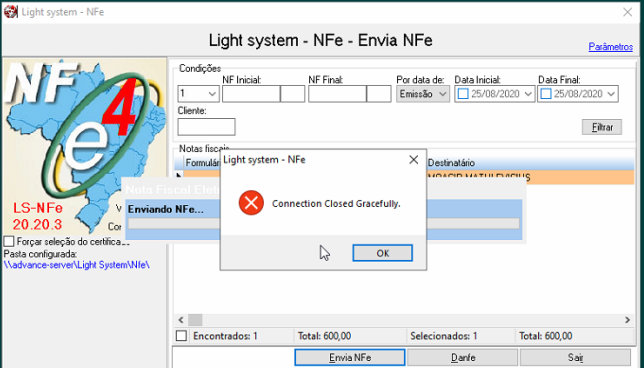Click the Danfe button
Viewport: 644px width, 368px height.
pyautogui.click(x=462, y=357)
